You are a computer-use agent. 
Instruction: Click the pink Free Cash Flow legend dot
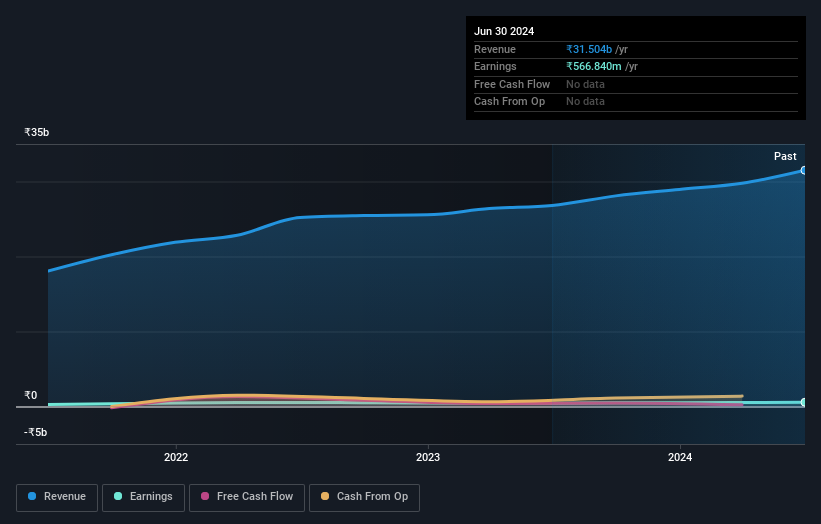coord(205,496)
